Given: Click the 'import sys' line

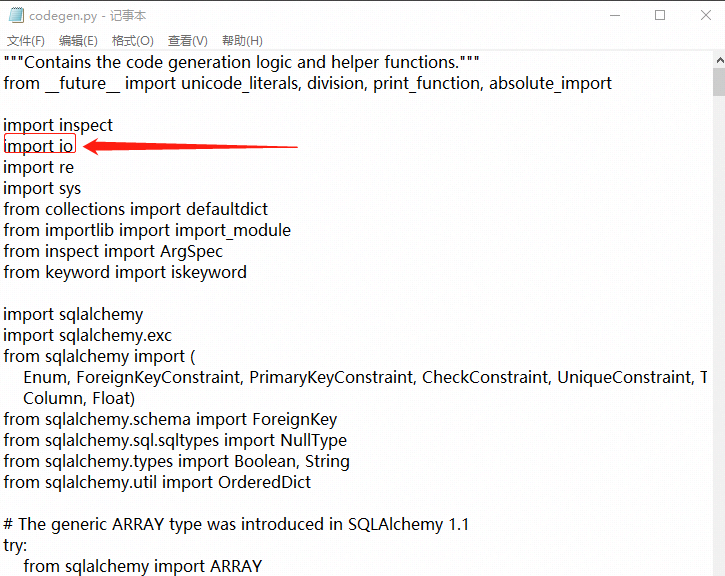Looking at the screenshot, I should [x=42, y=188].
